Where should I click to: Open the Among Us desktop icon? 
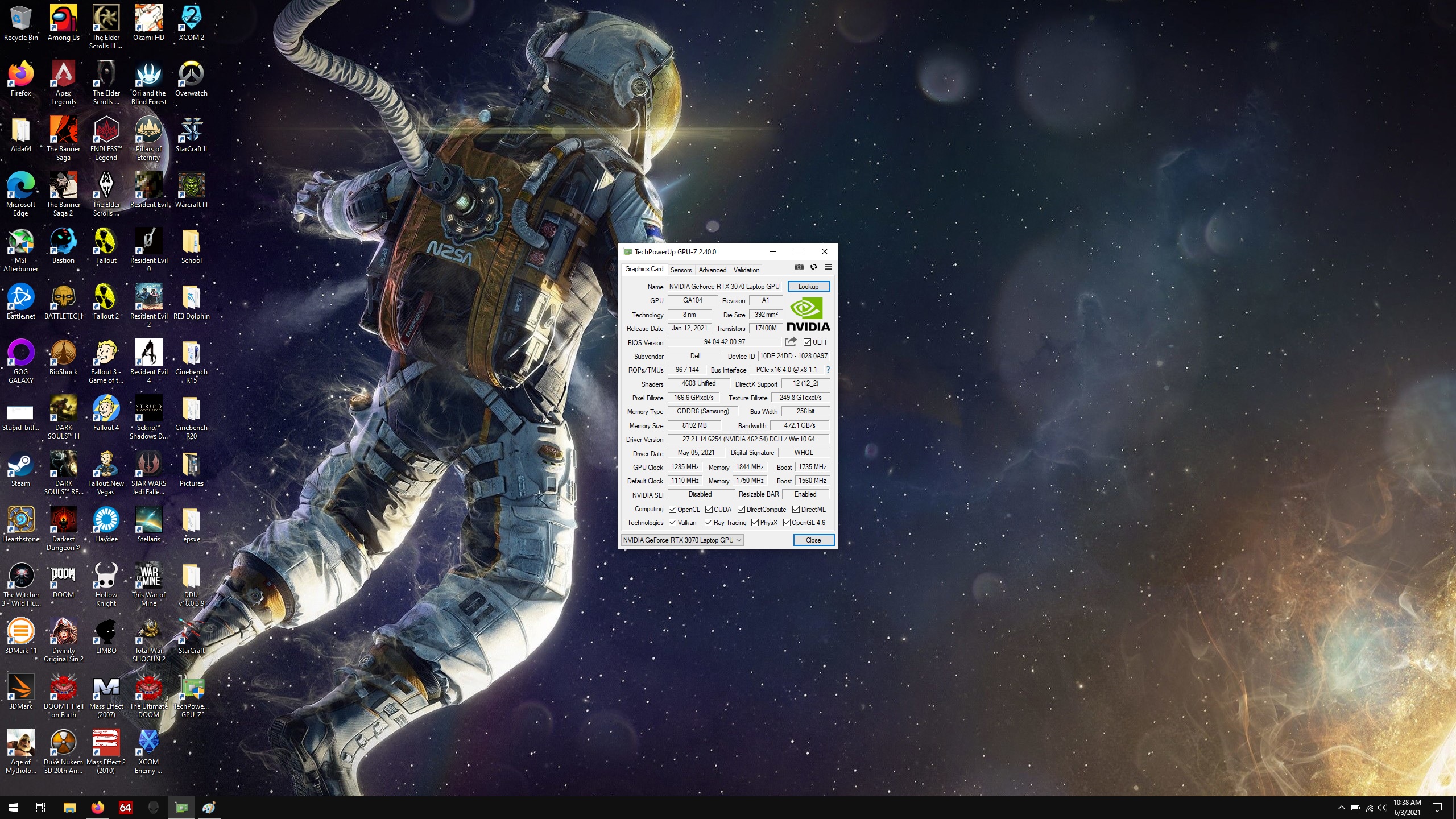pos(63,23)
